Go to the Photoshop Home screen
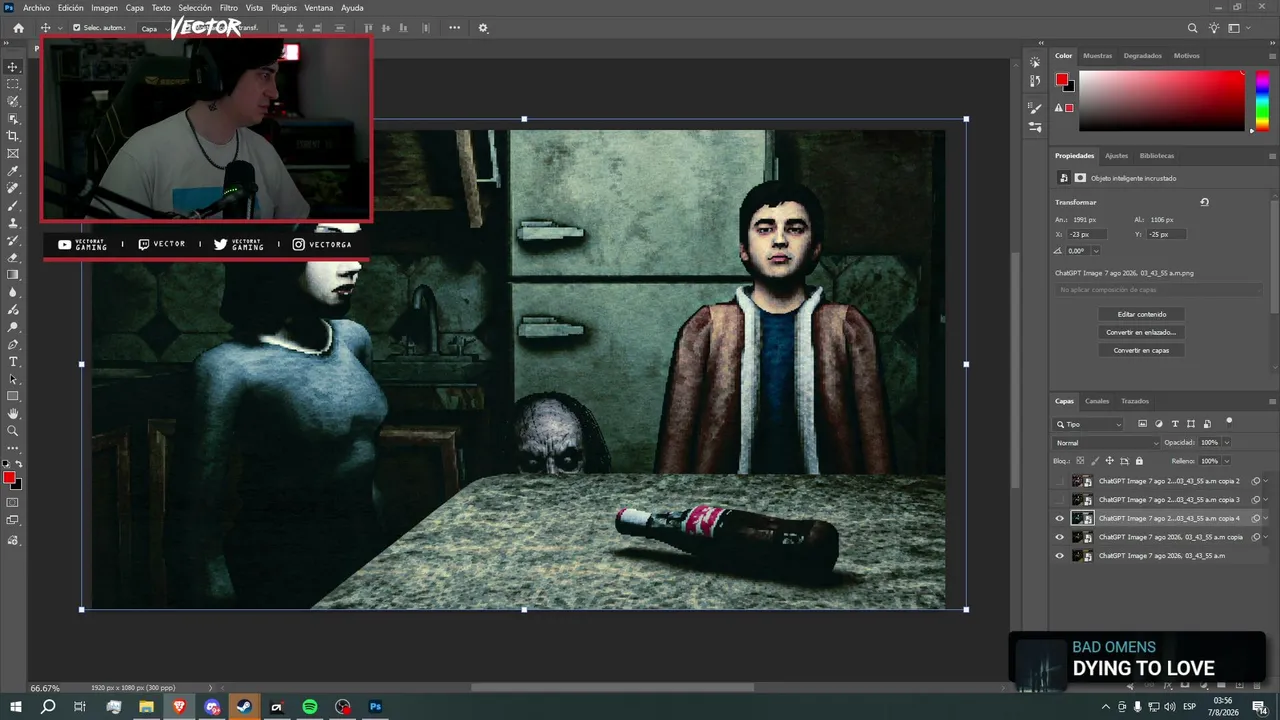The image size is (1280, 720). [x=18, y=28]
